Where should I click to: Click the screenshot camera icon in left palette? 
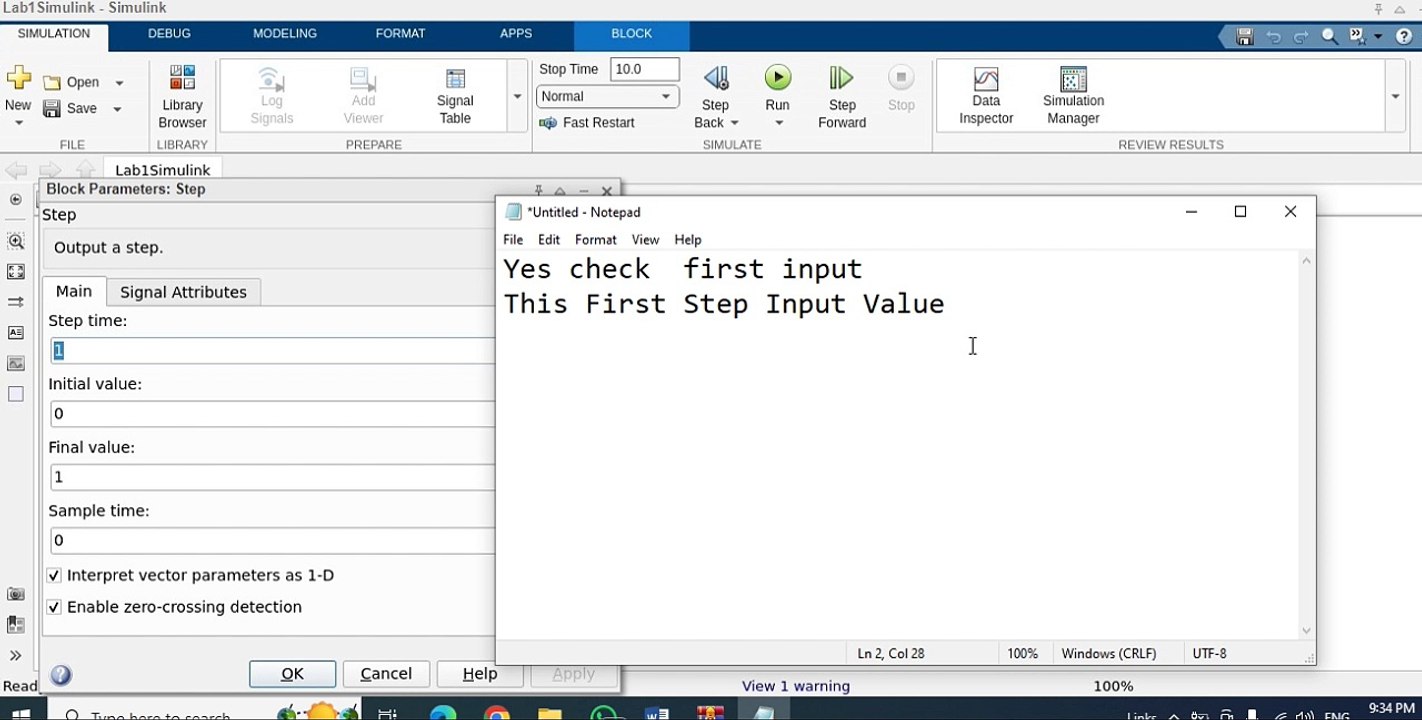16,594
